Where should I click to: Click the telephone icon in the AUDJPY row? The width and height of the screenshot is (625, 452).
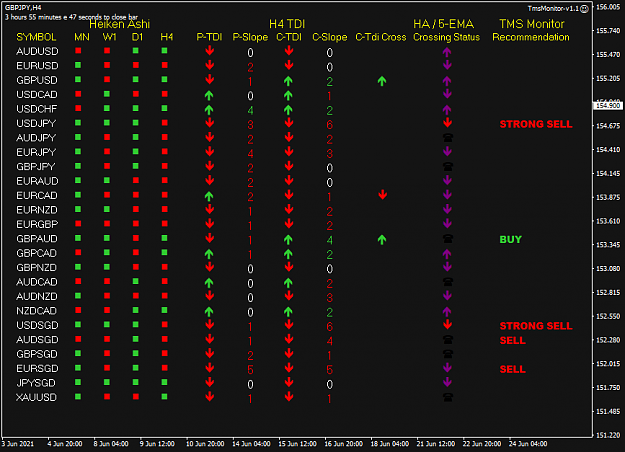coord(448,138)
